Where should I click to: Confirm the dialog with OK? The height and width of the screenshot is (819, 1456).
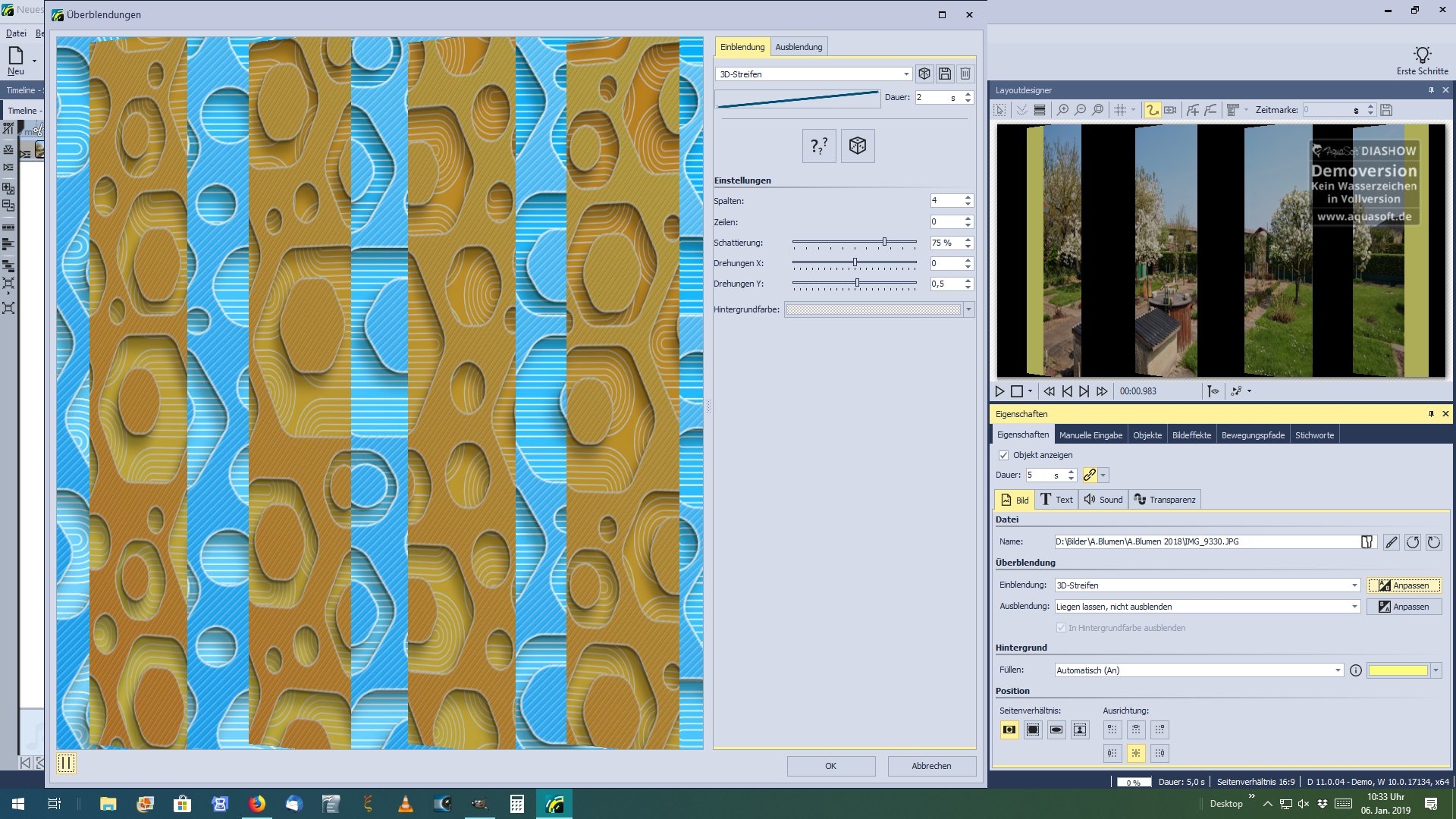point(831,766)
